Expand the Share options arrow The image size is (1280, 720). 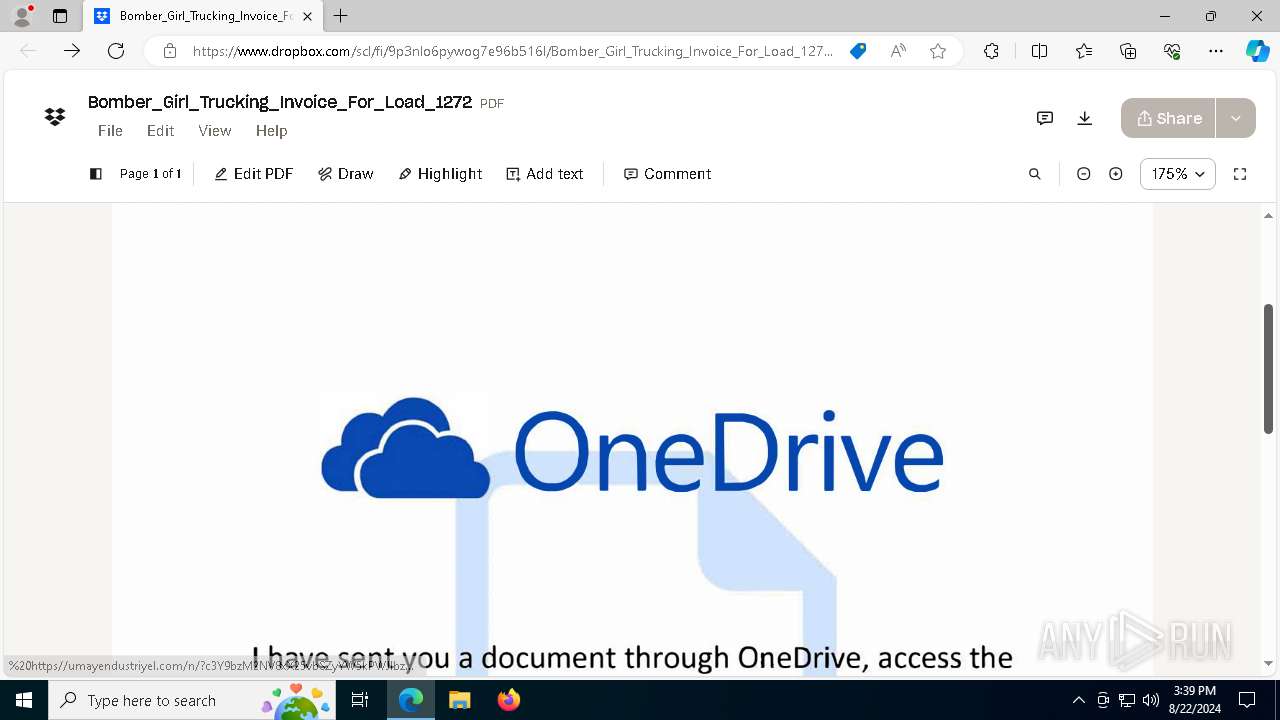1236,118
